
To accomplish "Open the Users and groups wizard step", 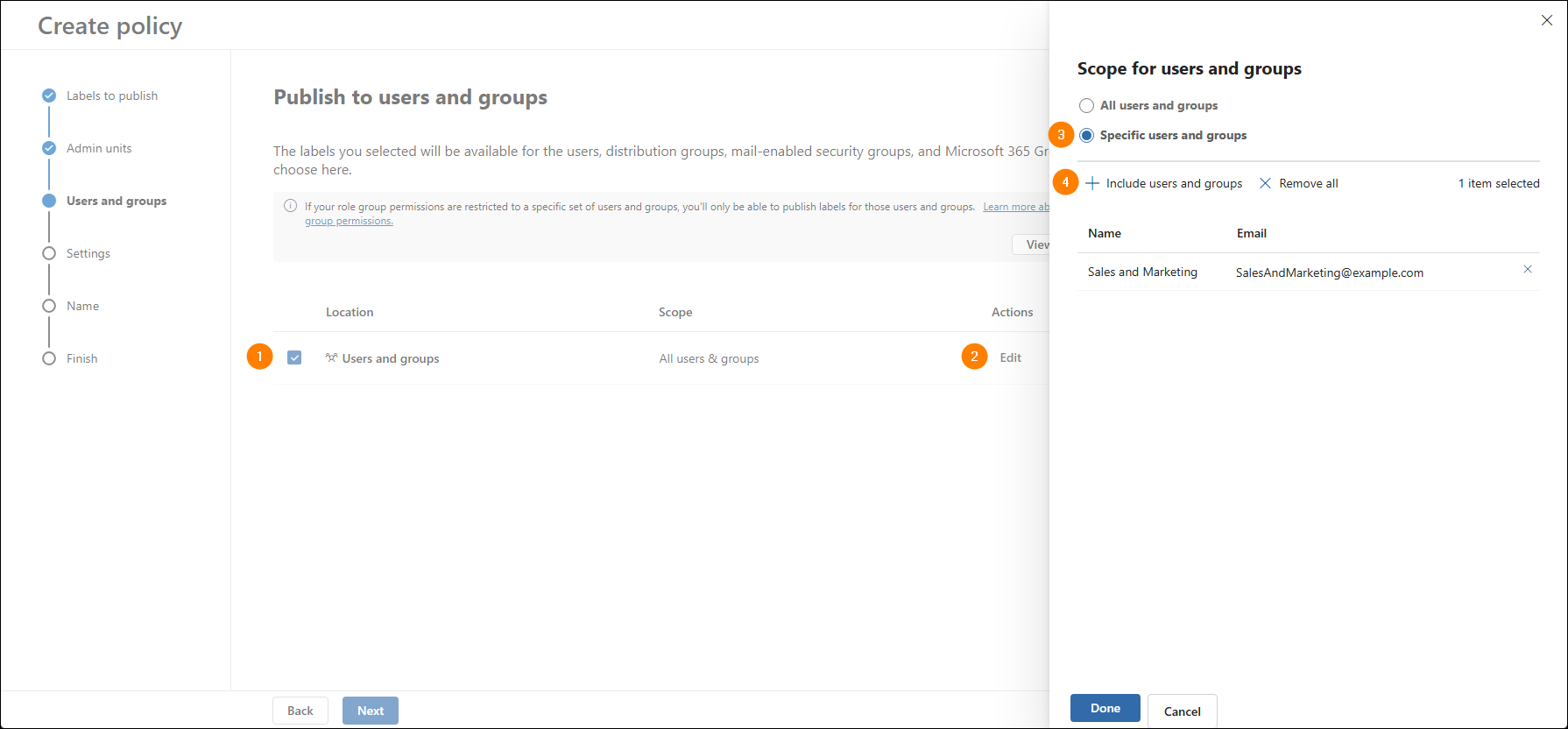I will click(x=117, y=201).
